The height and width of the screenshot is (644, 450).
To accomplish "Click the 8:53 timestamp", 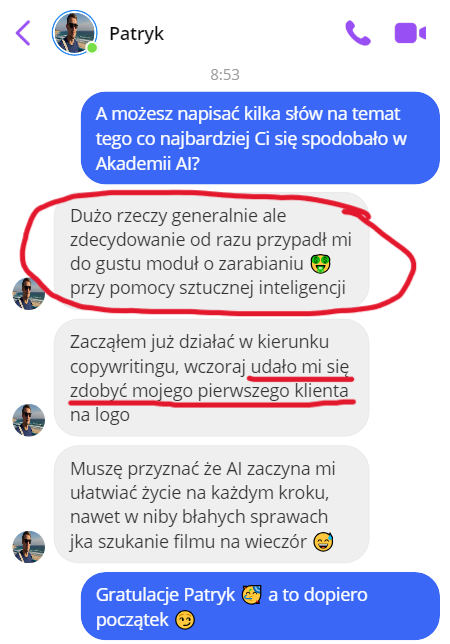I will click(x=225, y=75).
